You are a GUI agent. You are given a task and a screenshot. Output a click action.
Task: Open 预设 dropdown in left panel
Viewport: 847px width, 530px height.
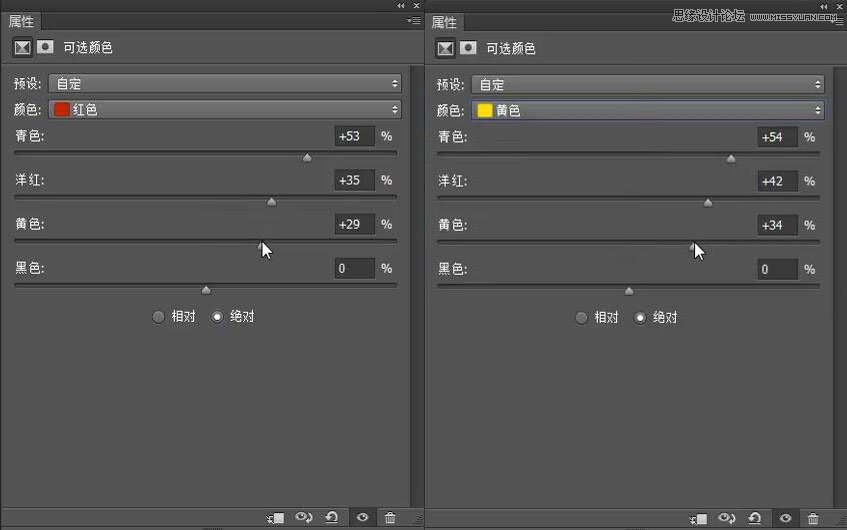(225, 84)
